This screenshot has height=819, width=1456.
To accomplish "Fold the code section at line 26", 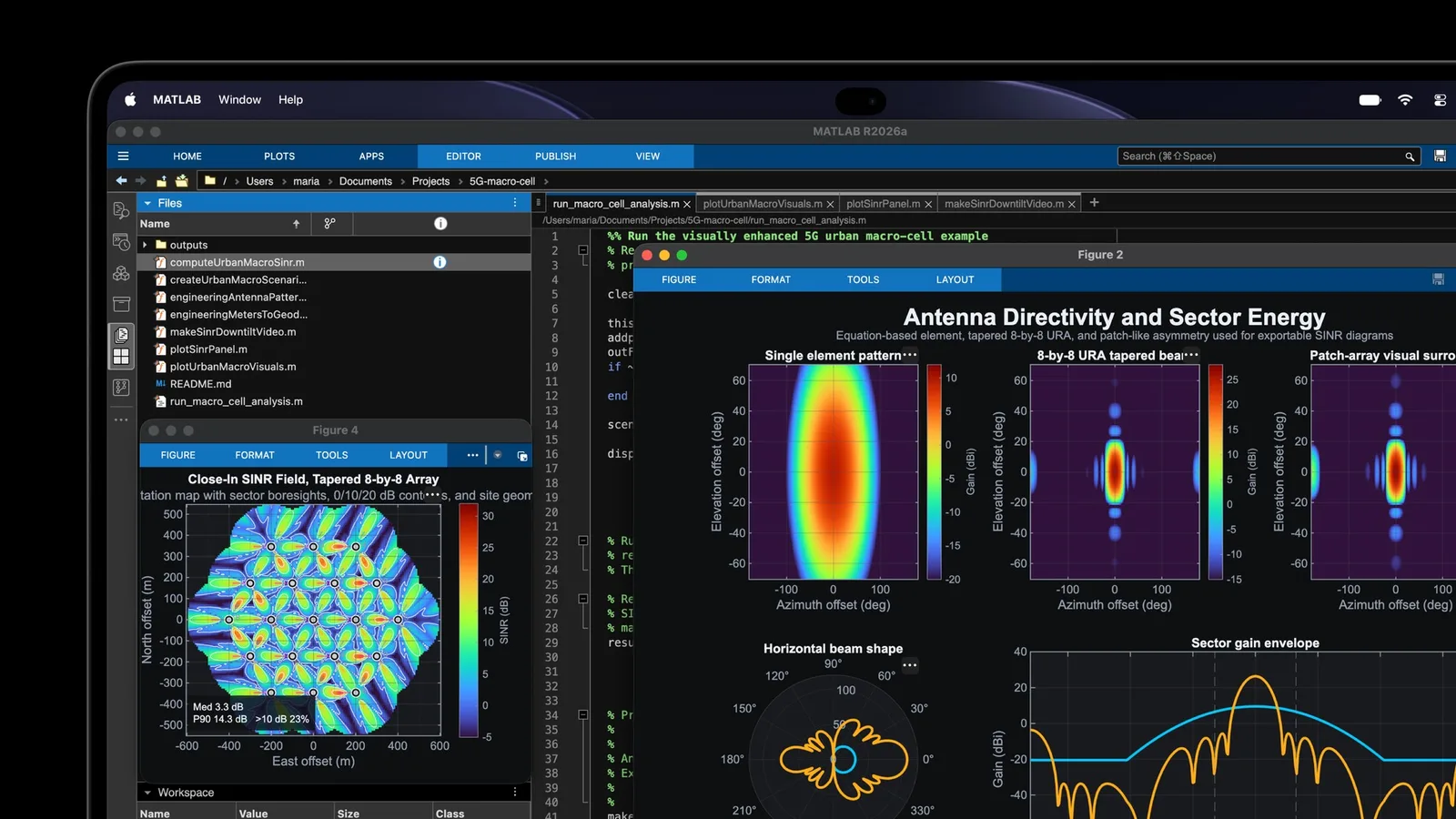I will (x=583, y=599).
